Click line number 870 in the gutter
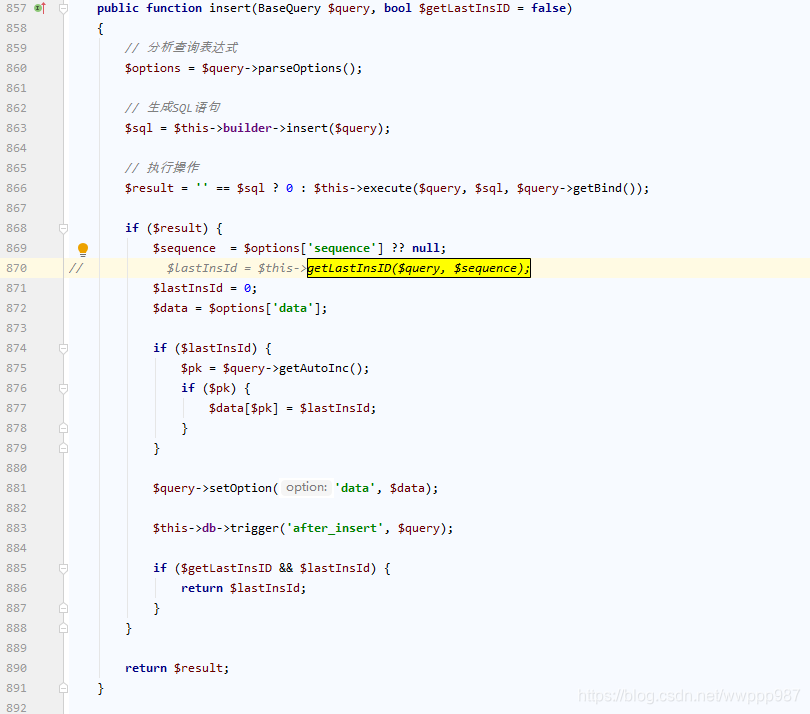The height and width of the screenshot is (714, 810). (17, 268)
